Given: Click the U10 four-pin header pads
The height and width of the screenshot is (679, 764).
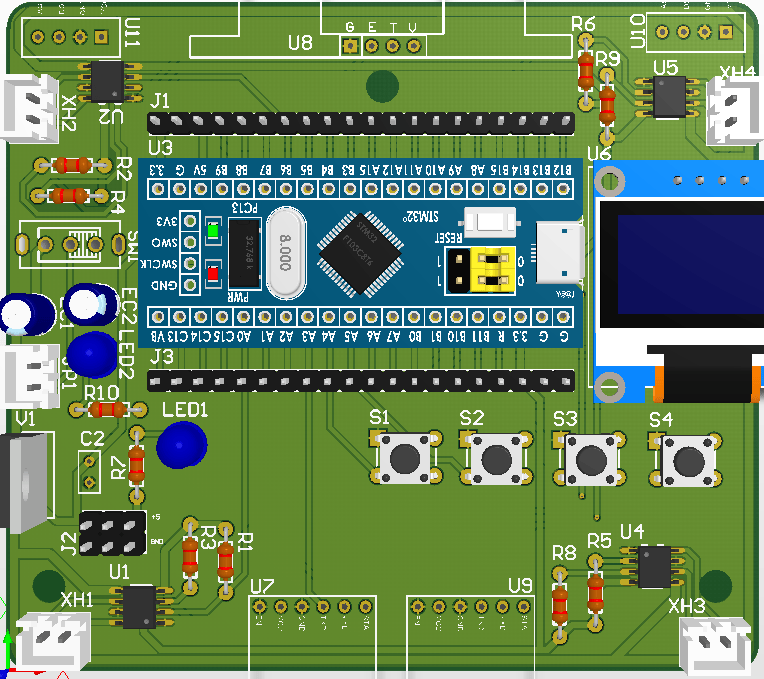Looking at the screenshot, I should [694, 32].
